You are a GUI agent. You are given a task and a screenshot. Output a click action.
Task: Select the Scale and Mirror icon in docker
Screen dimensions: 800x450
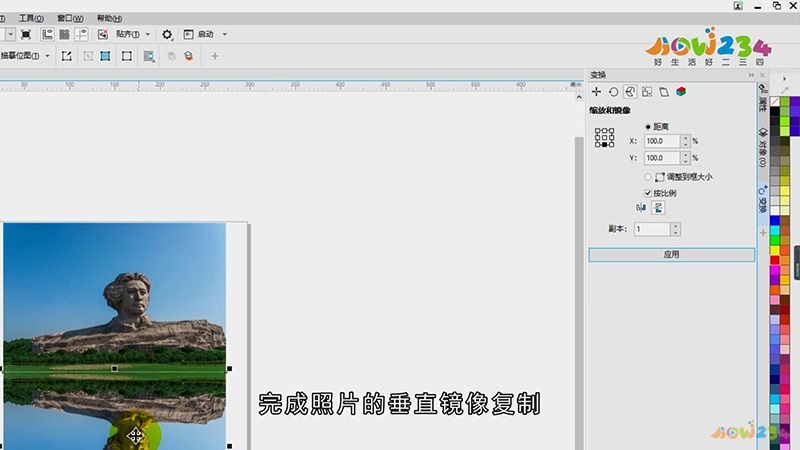pos(630,92)
